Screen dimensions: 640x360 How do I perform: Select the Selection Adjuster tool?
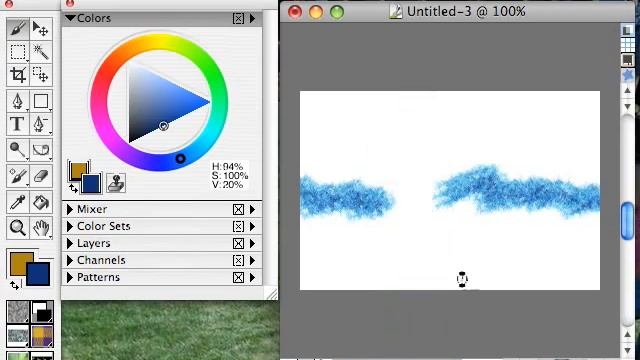click(x=41, y=75)
